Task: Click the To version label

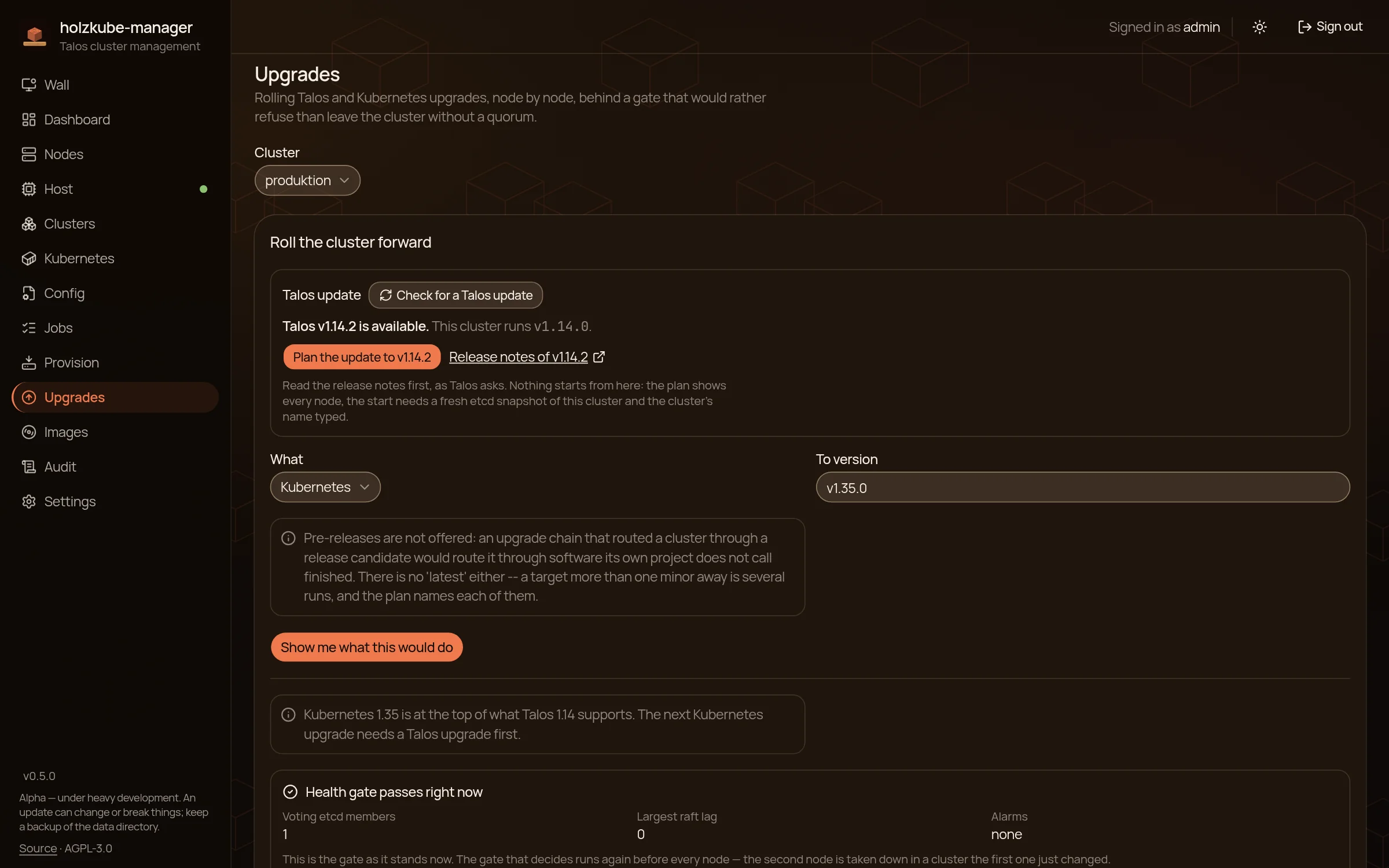Action: click(x=847, y=459)
